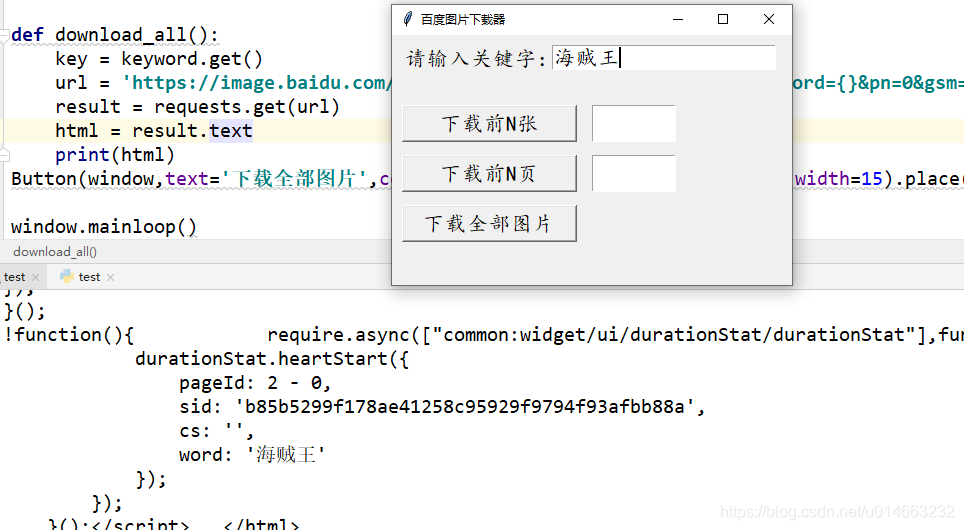Viewport: 964px width, 530px height.
Task: Click the 'result = requests.get(url)' line
Action: click(x=197, y=106)
